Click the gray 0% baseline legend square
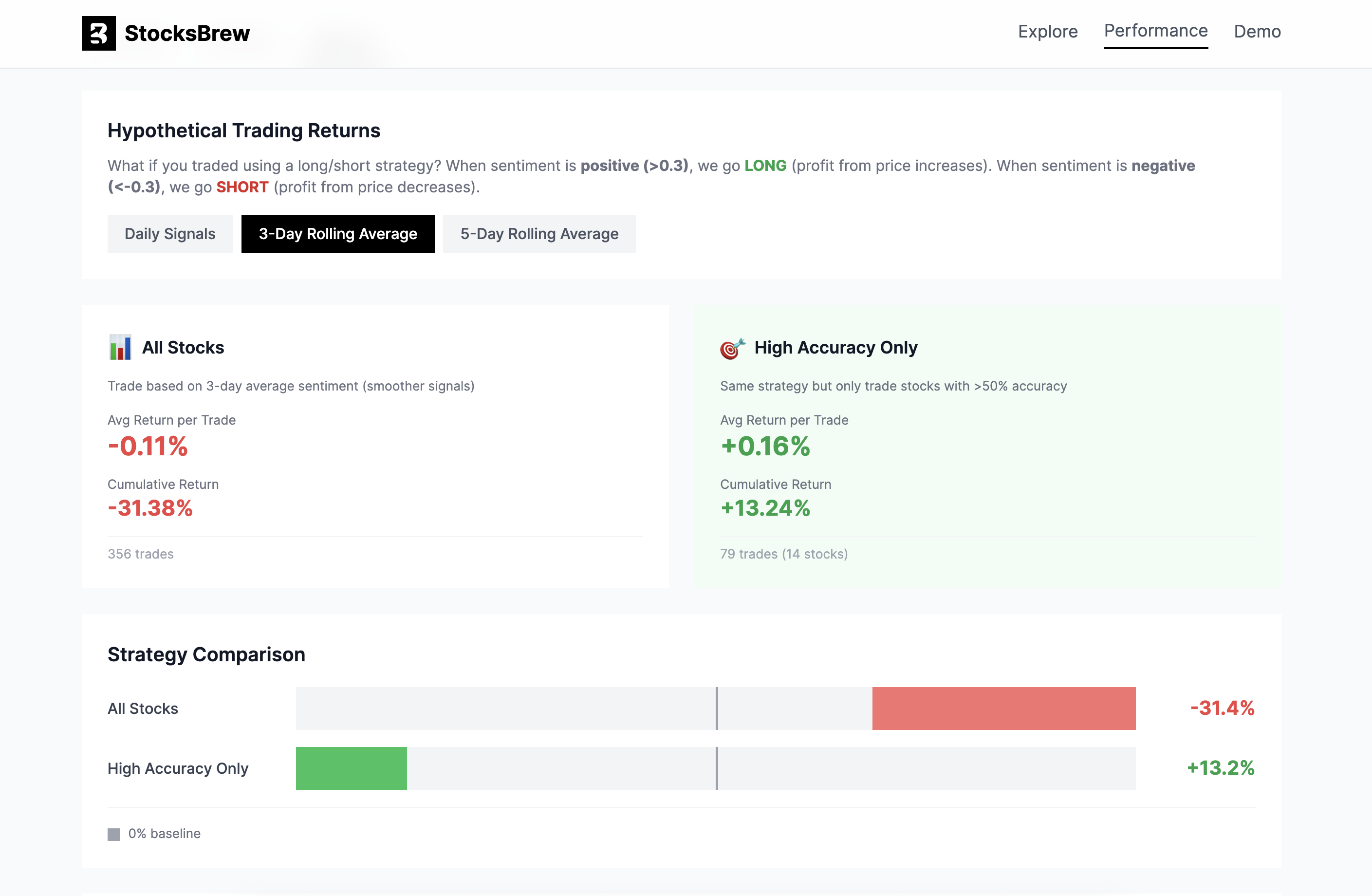 coord(114,834)
